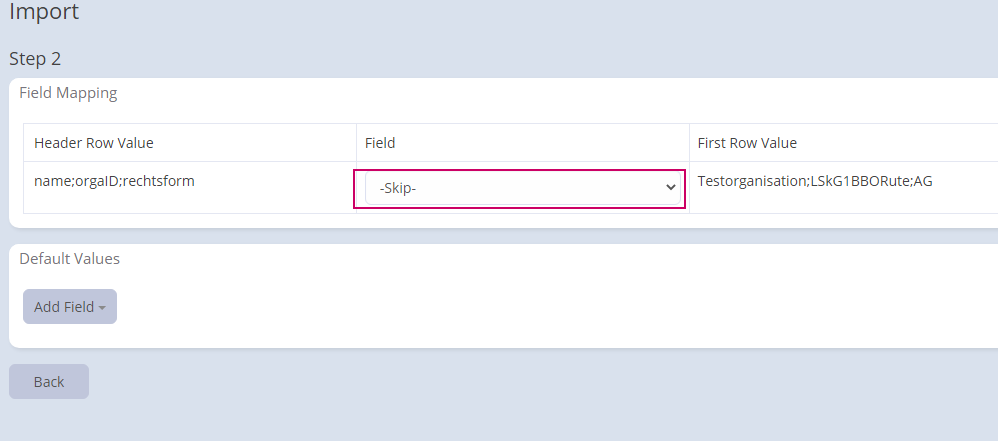
Task: Click the small caret beside Add Field
Action: click(103, 308)
